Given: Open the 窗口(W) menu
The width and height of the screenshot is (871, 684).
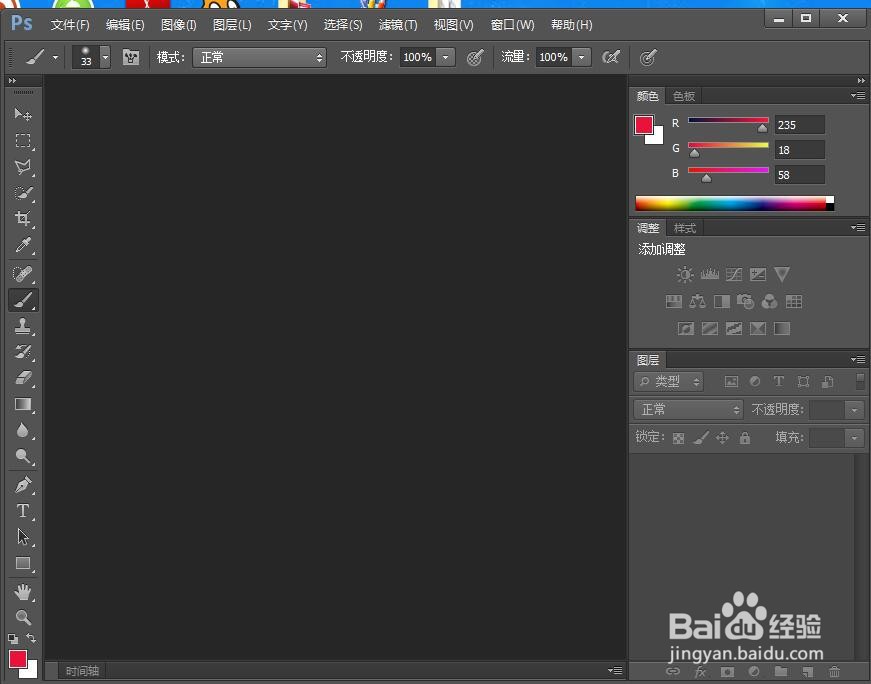Looking at the screenshot, I should [x=512, y=25].
